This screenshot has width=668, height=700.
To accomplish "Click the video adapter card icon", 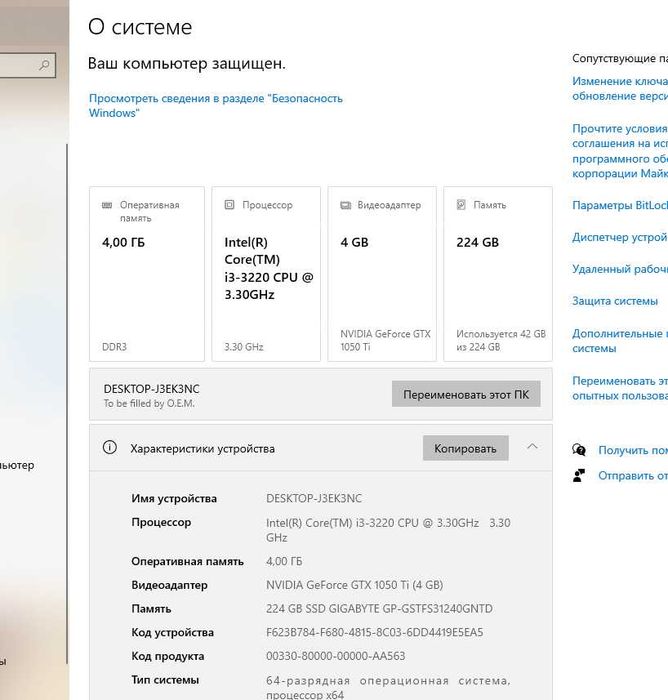I will point(346,205).
